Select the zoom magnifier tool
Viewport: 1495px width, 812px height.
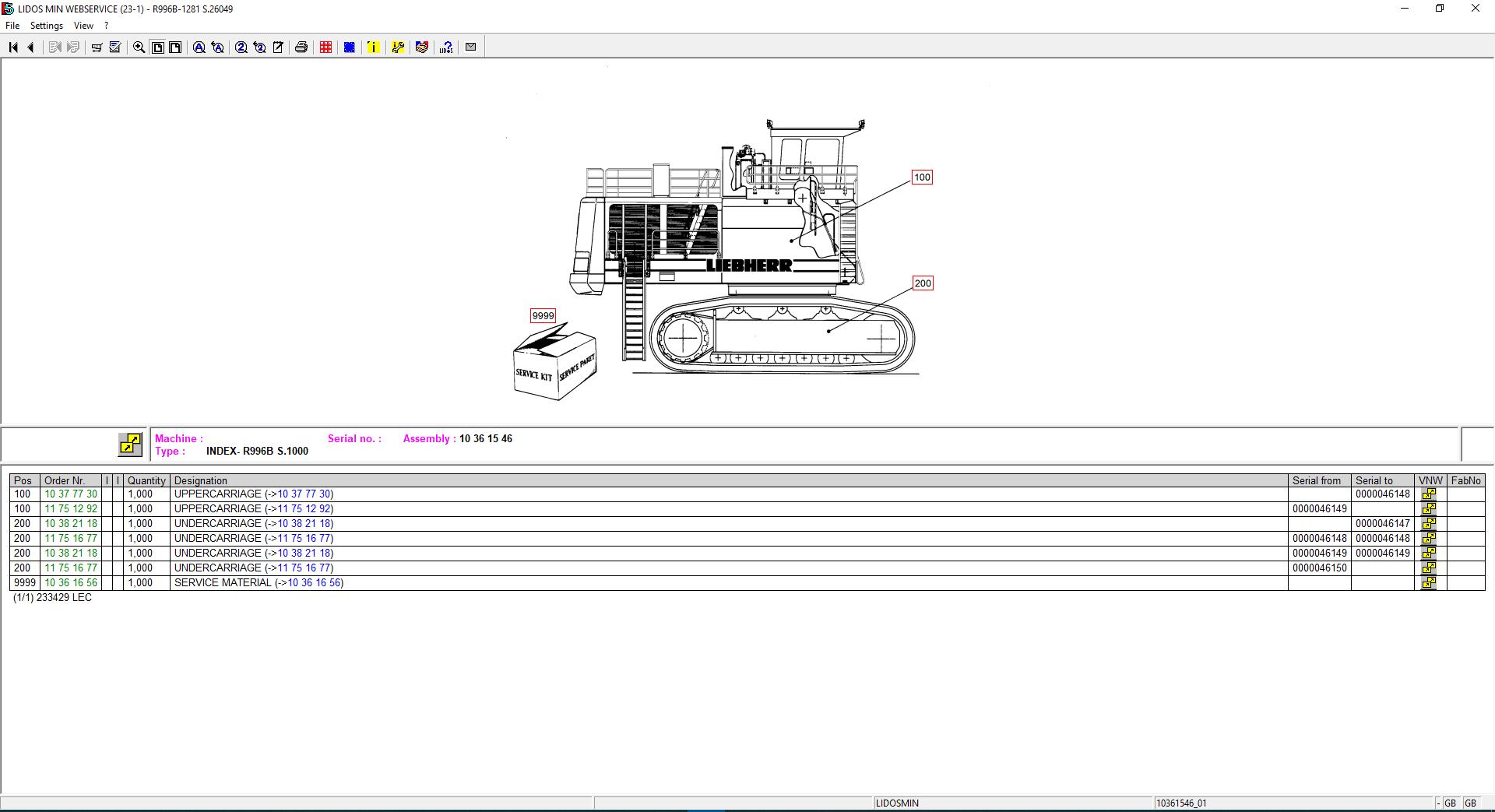[137, 47]
